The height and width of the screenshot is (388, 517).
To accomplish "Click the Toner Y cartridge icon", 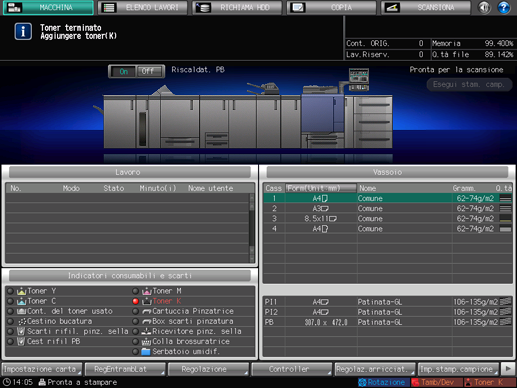I will [x=21, y=291].
